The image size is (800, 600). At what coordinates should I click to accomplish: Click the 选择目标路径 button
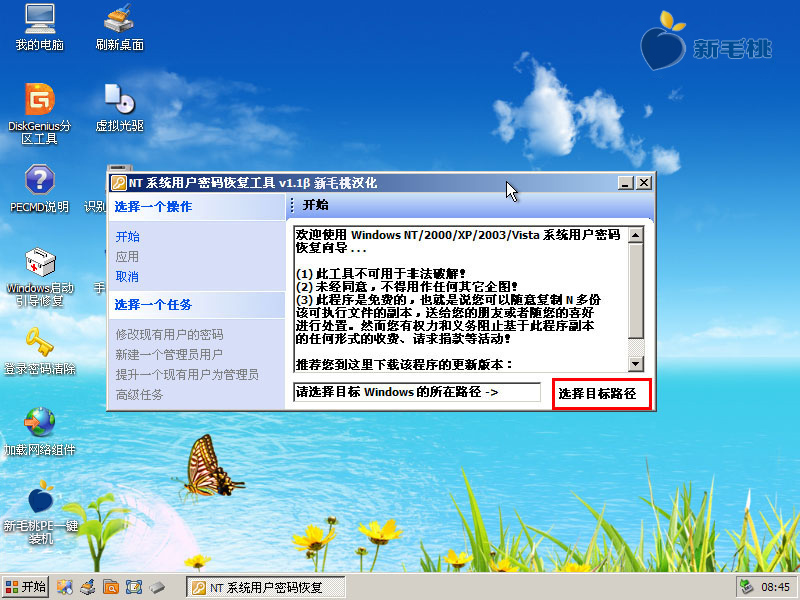click(x=602, y=394)
